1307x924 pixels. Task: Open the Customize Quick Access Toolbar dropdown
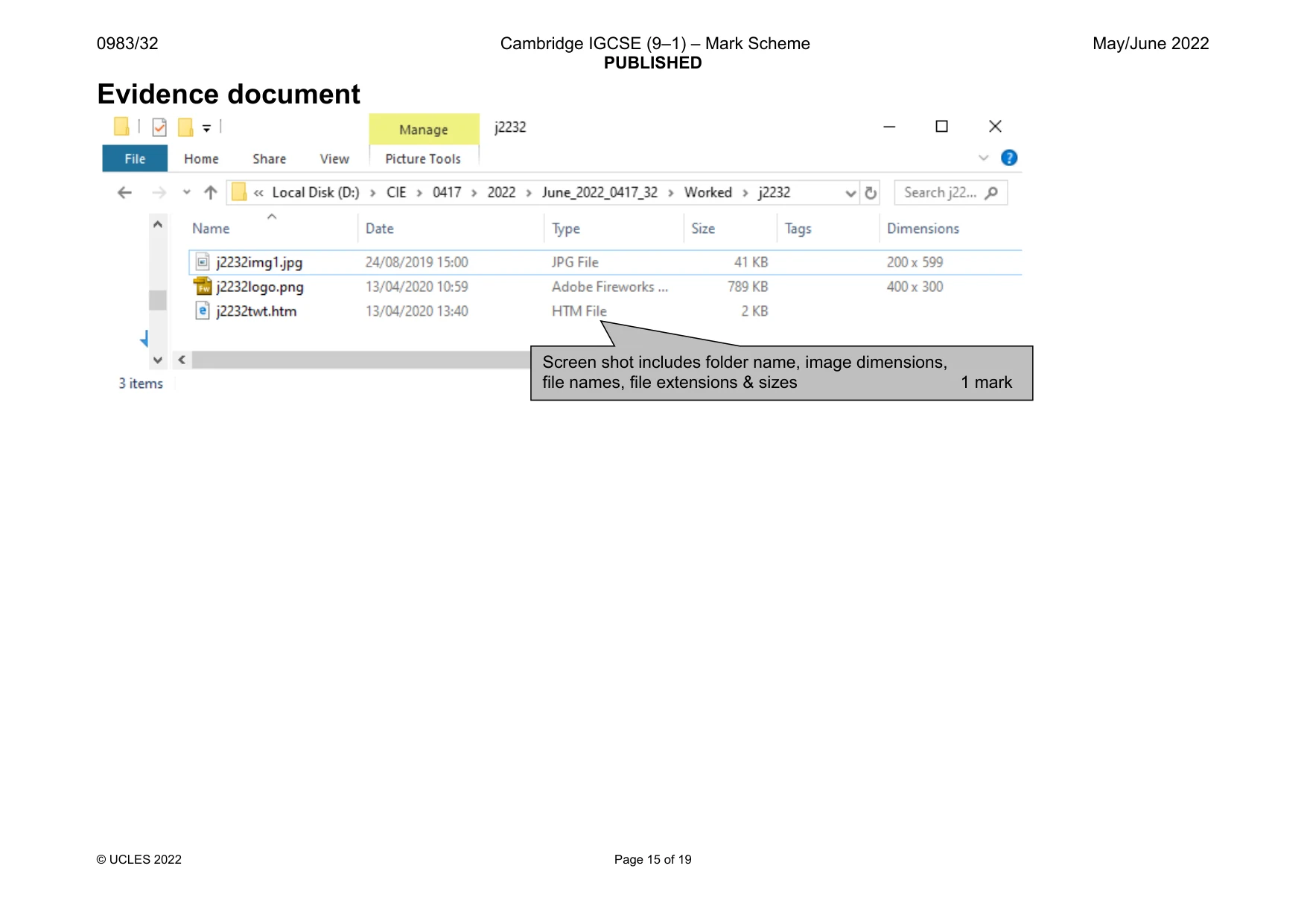coord(206,128)
